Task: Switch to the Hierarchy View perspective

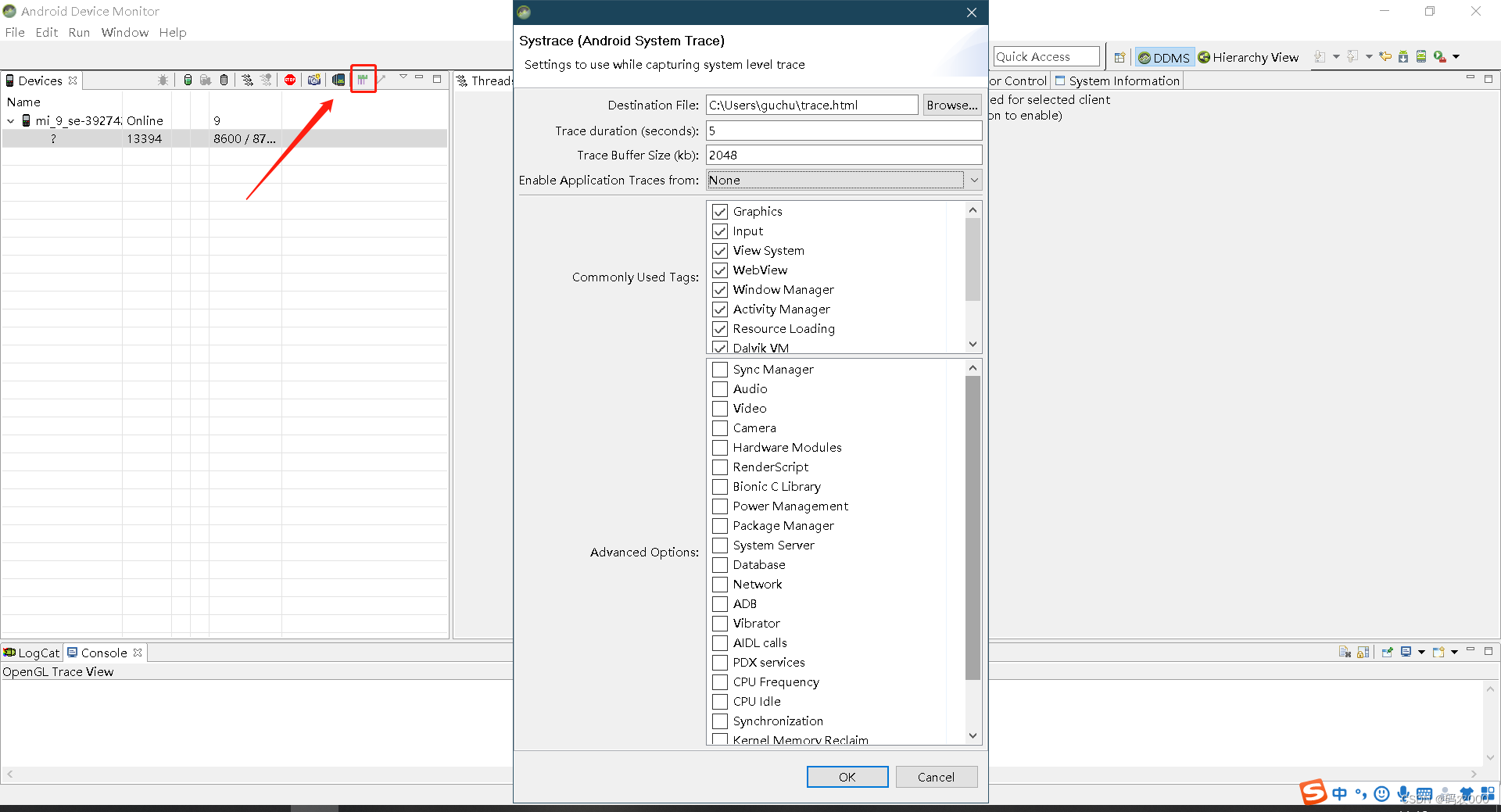Action: point(1248,57)
